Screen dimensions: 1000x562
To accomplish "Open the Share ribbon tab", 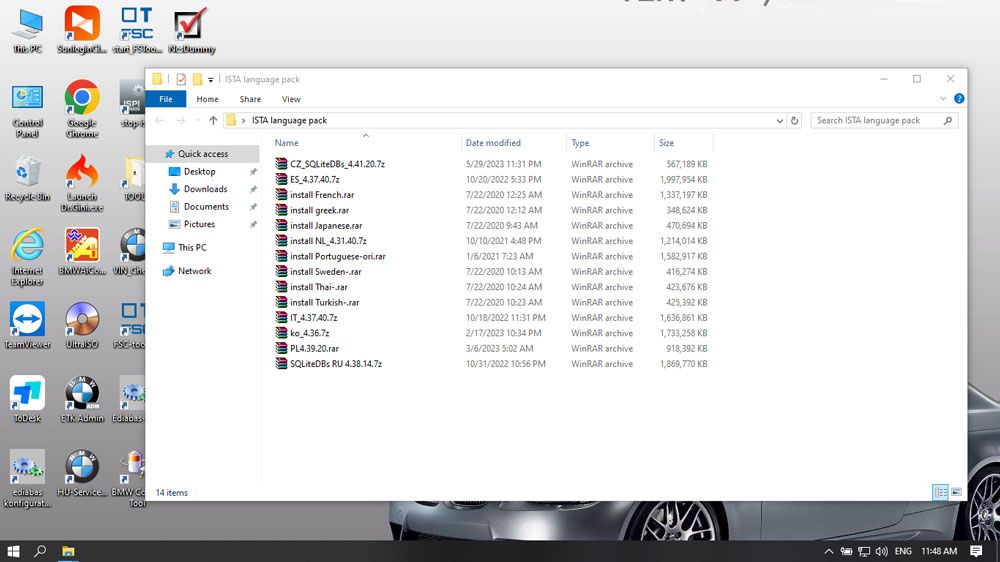I will (250, 99).
